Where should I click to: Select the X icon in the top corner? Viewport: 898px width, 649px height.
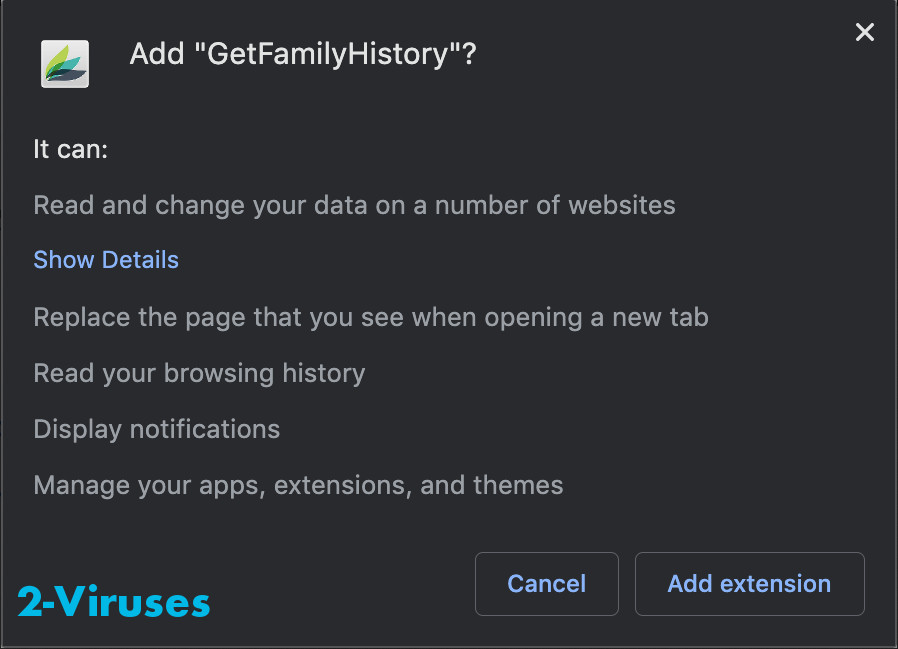tap(864, 32)
